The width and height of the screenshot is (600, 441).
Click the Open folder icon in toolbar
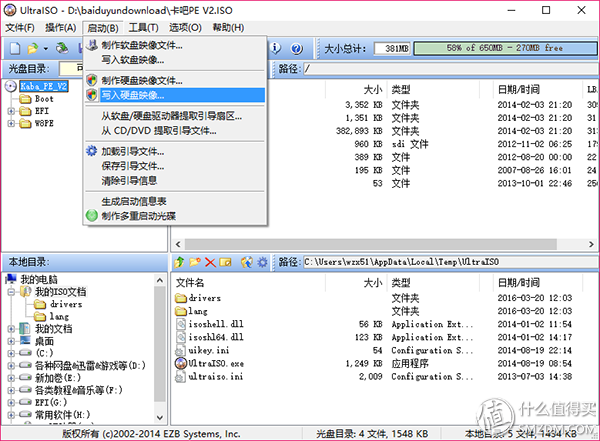coord(33,48)
